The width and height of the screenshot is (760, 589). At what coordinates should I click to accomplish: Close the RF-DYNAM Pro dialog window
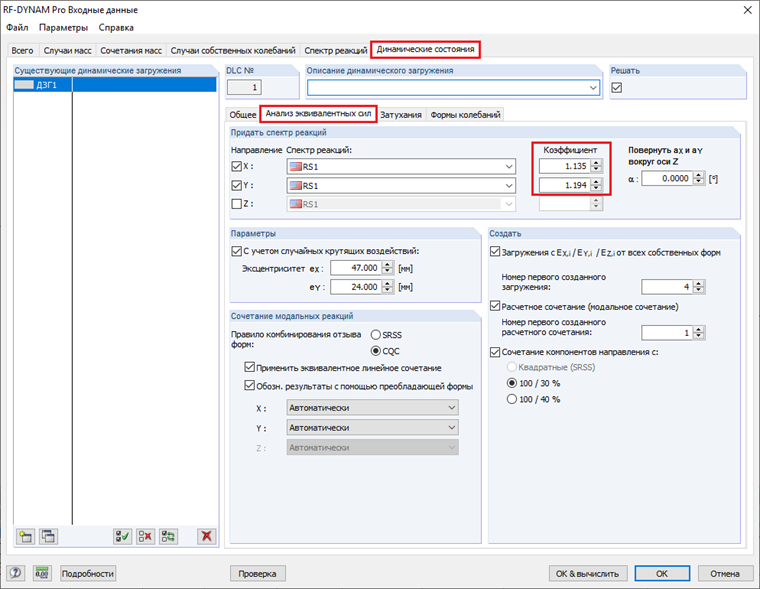747,10
